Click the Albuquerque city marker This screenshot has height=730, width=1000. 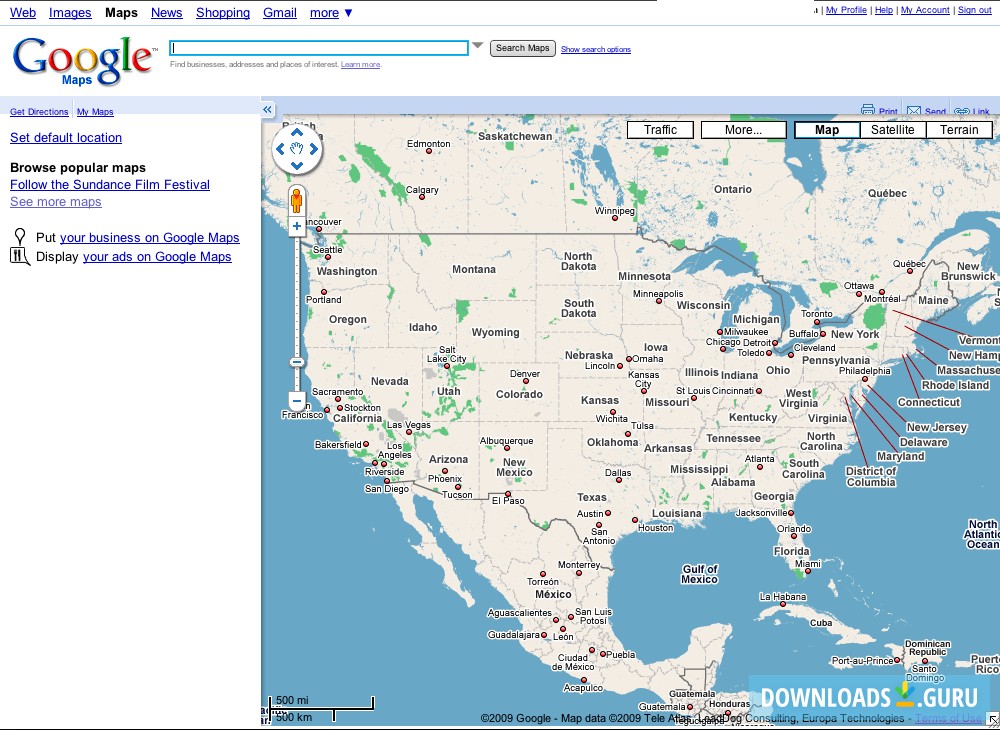[507, 448]
